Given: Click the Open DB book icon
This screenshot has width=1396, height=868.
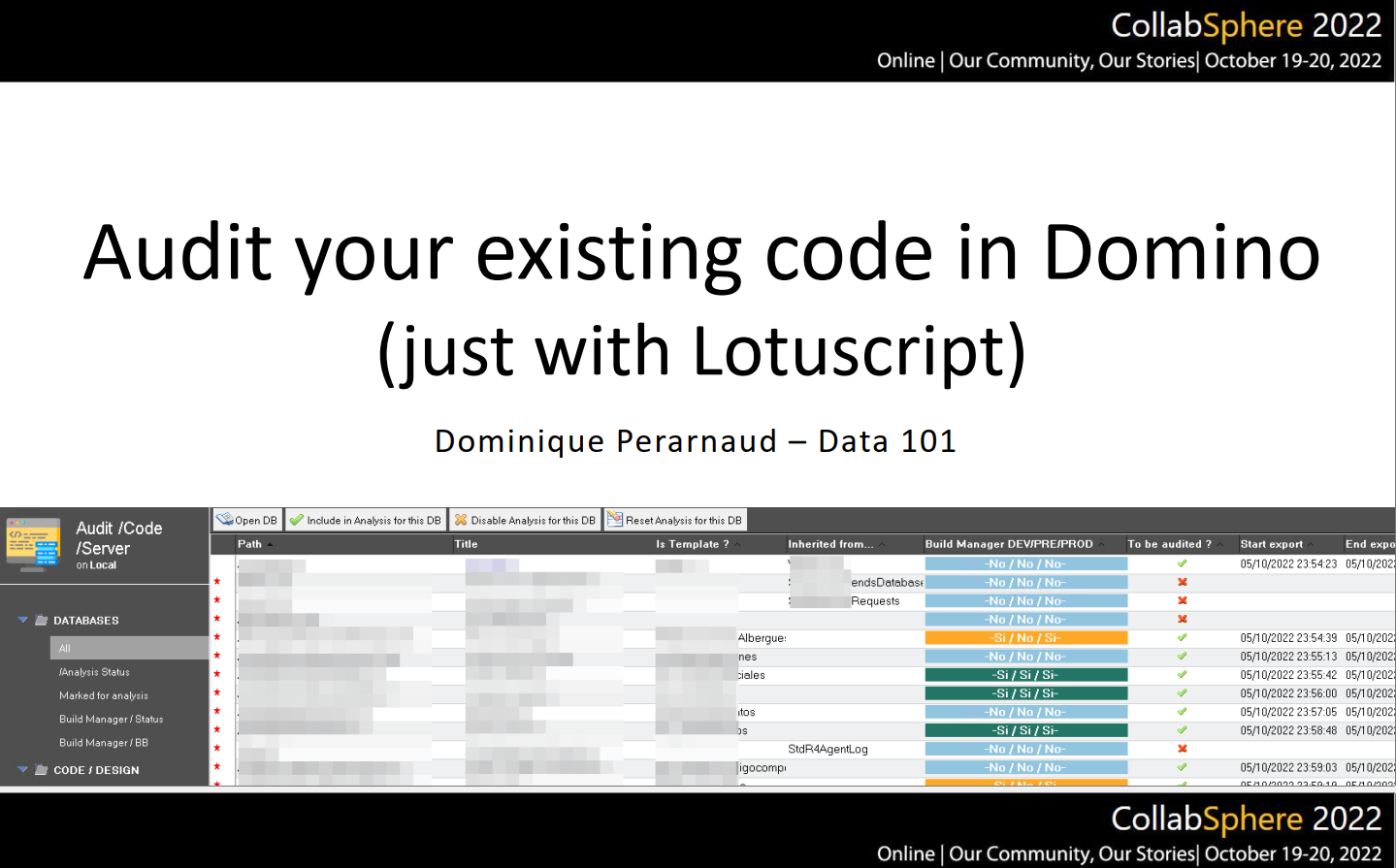Looking at the screenshot, I should [225, 520].
